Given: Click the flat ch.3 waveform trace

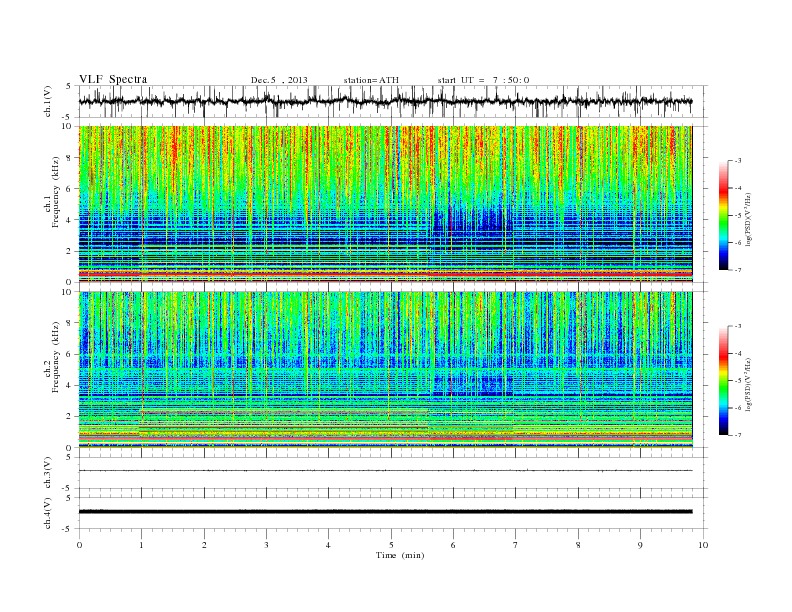Looking at the screenshot, I should point(385,471).
